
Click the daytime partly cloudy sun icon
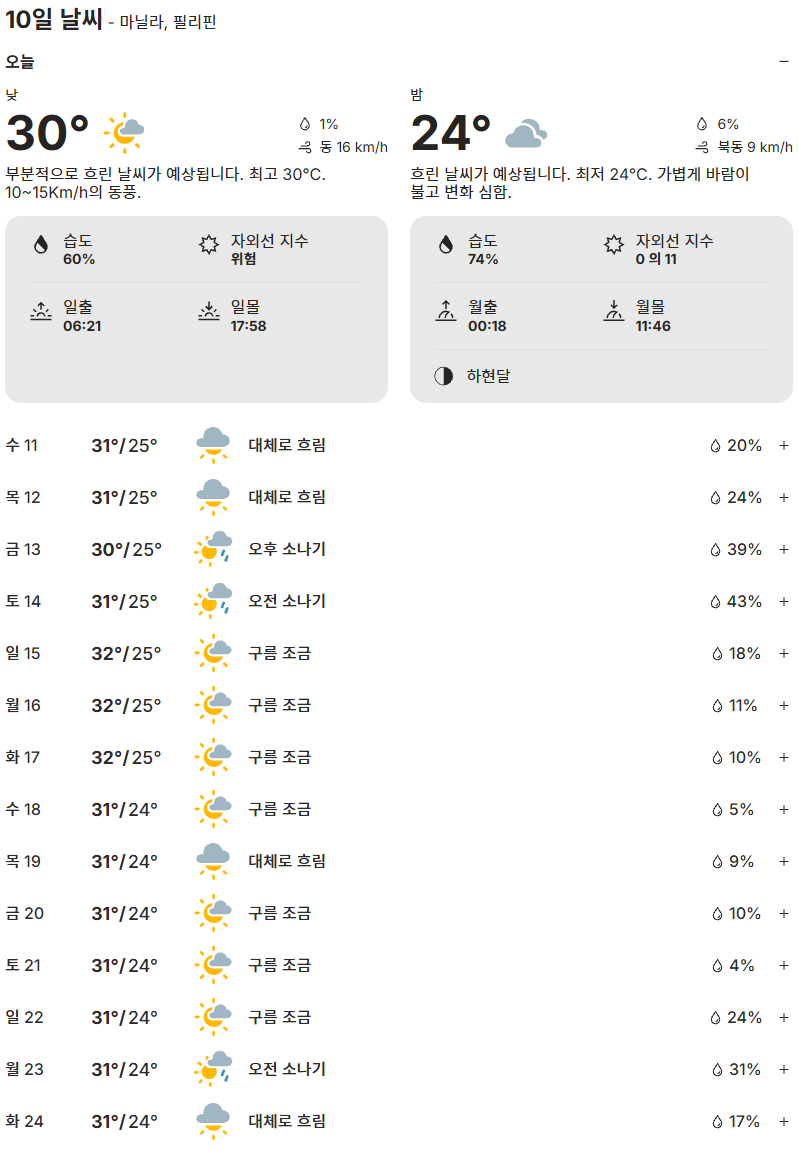[125, 131]
